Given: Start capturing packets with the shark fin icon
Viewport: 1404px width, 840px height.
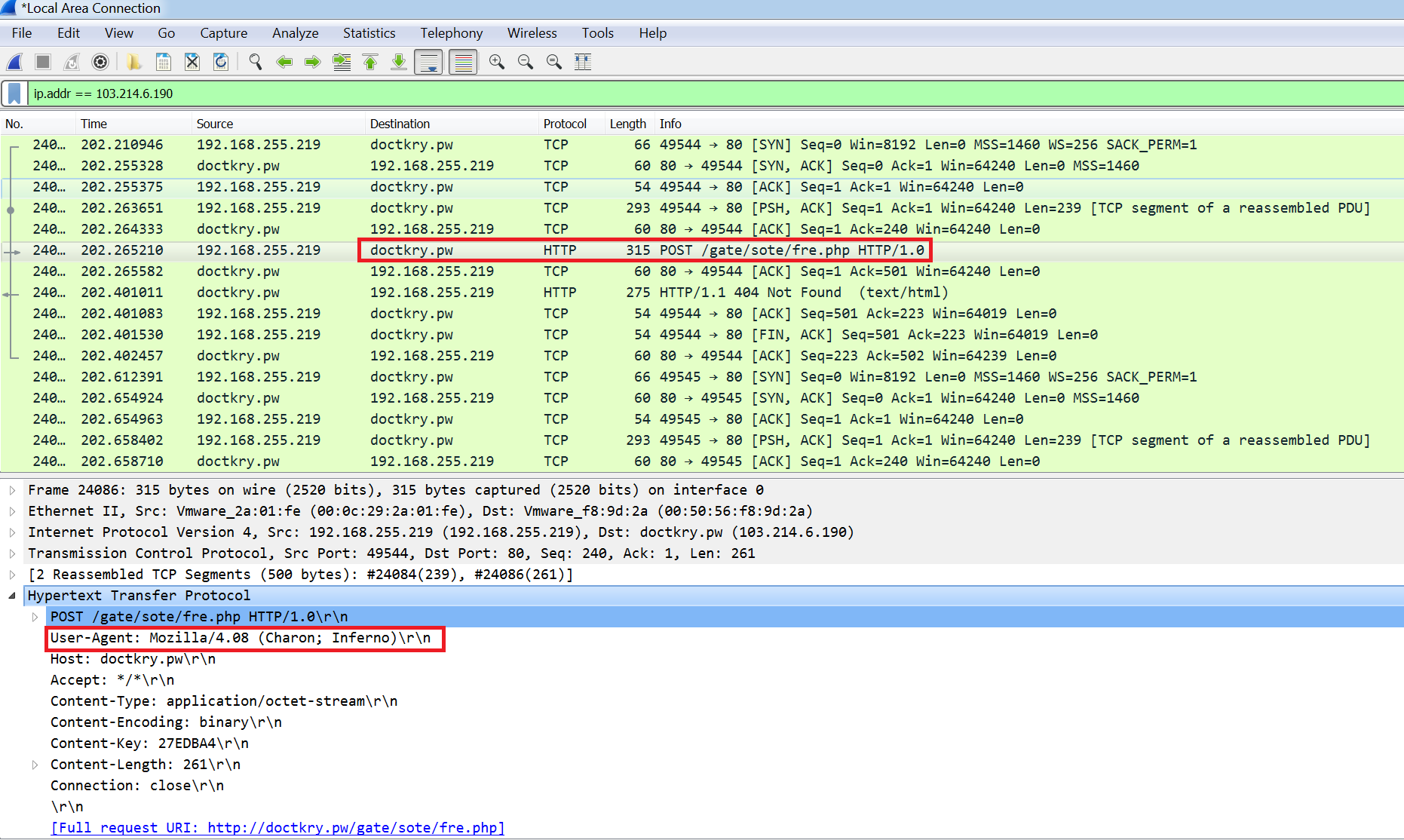Looking at the screenshot, I should click(14, 62).
